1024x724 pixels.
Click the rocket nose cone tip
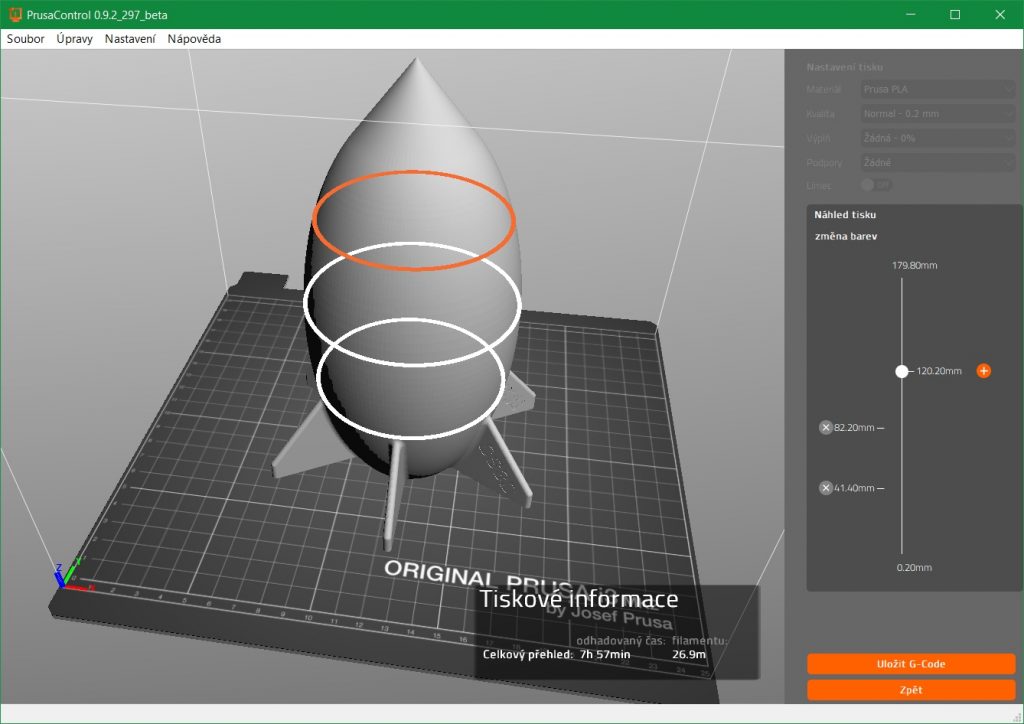[416, 63]
